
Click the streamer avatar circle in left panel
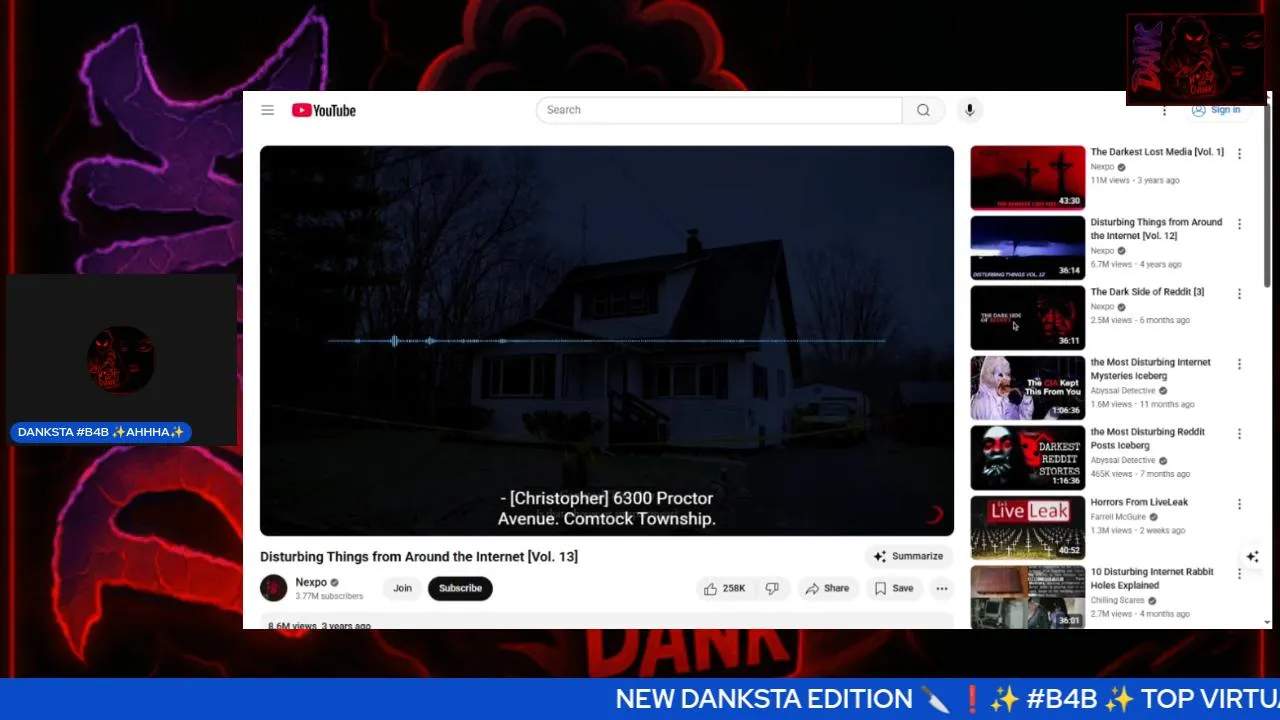[121, 359]
